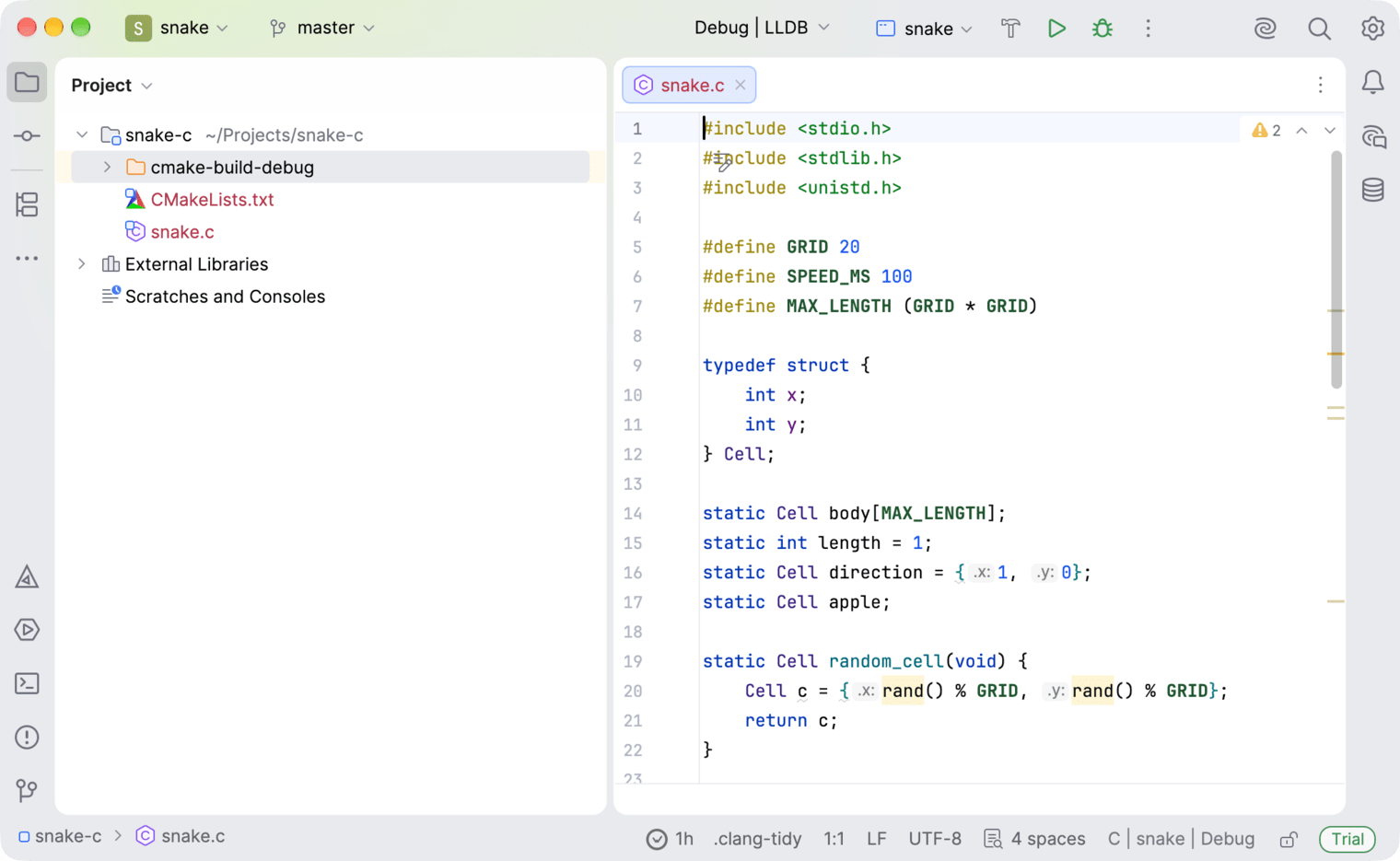This screenshot has height=861, width=1400.
Task: Select CMakeLists.txt in project tree
Action: pos(212,200)
